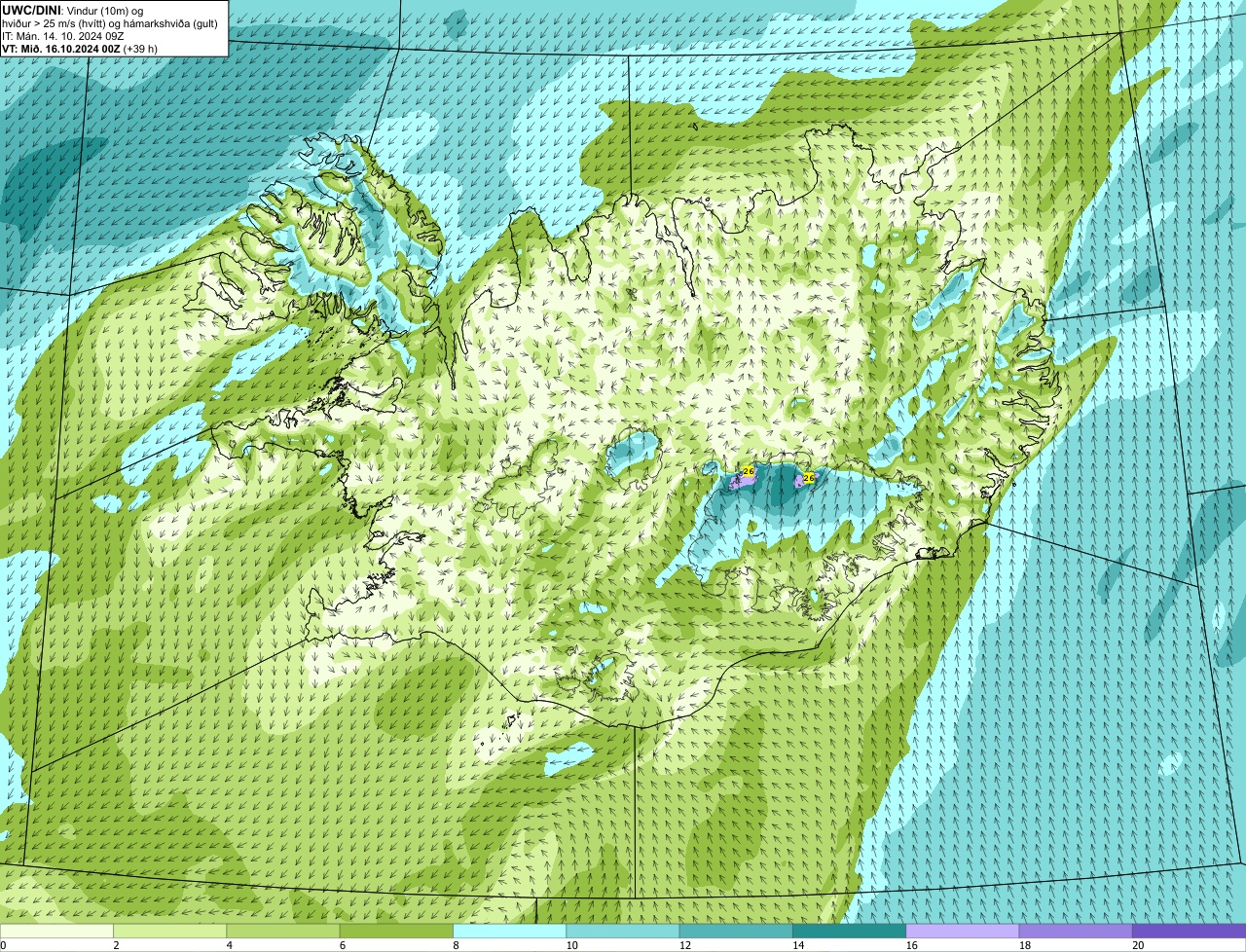Choose the 10–12 m/s turquoise legend swatch
The height and width of the screenshot is (952, 1246).
[x=623, y=932]
